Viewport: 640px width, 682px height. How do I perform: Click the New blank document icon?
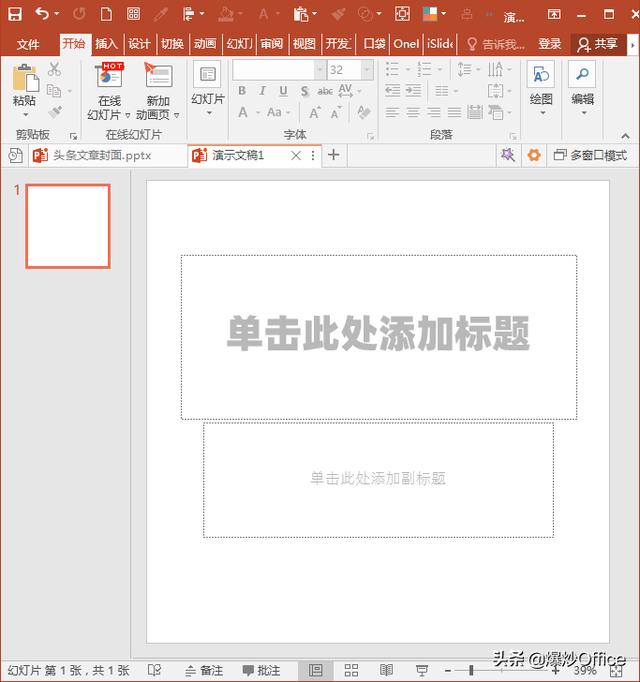click(x=106, y=14)
